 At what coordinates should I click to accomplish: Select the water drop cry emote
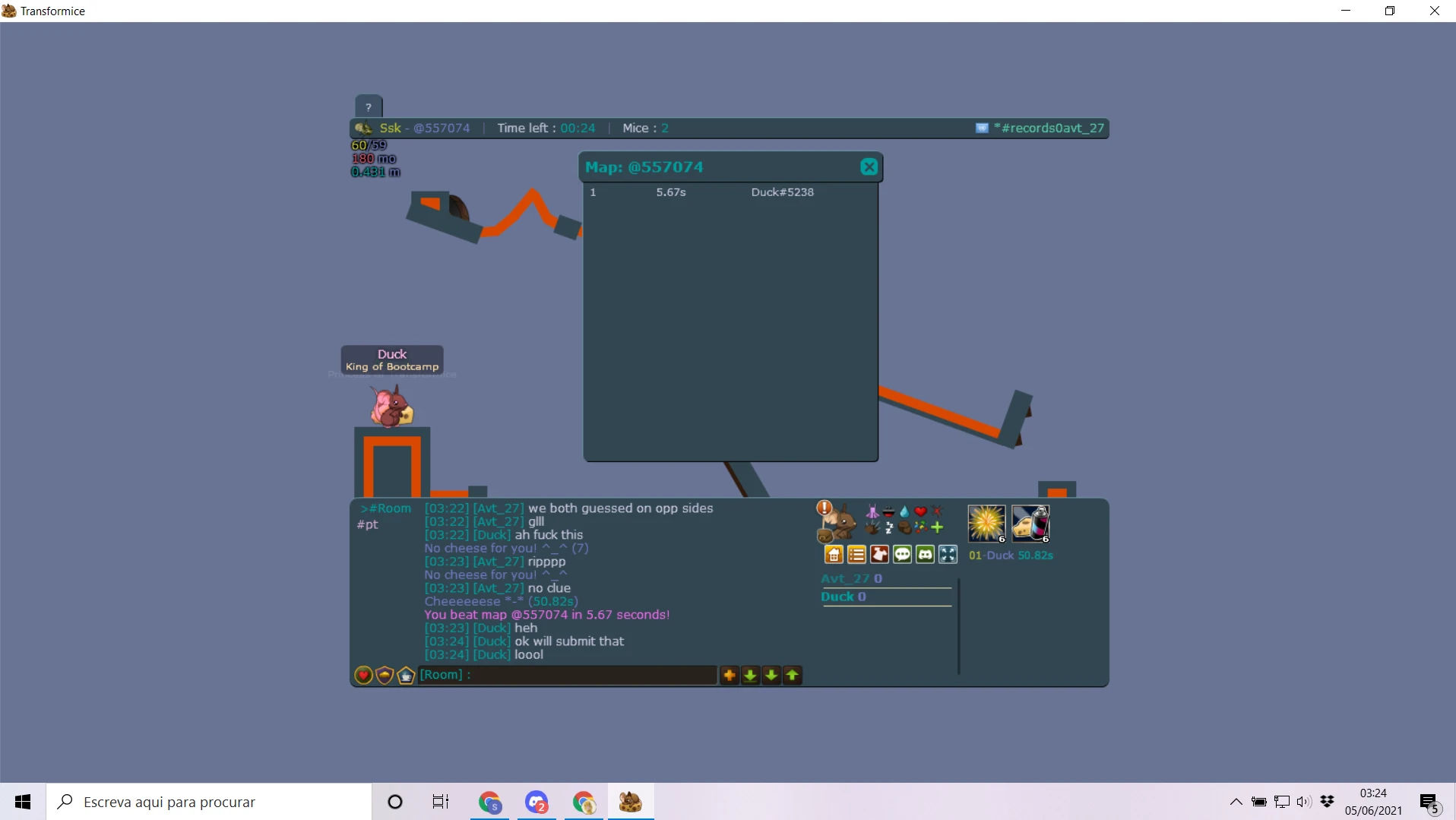coord(904,511)
